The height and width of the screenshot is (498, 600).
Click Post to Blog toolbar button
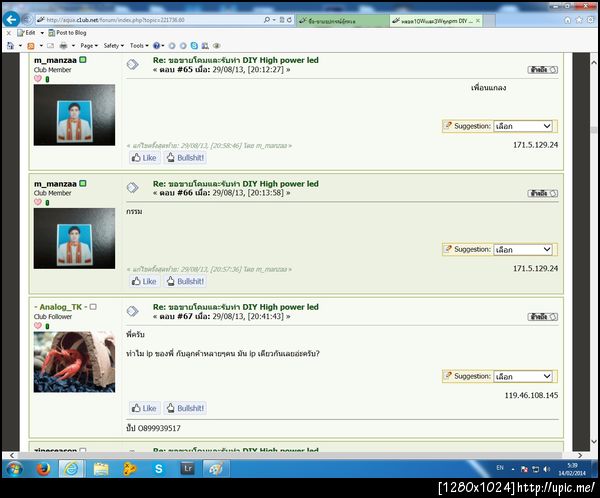[67, 33]
